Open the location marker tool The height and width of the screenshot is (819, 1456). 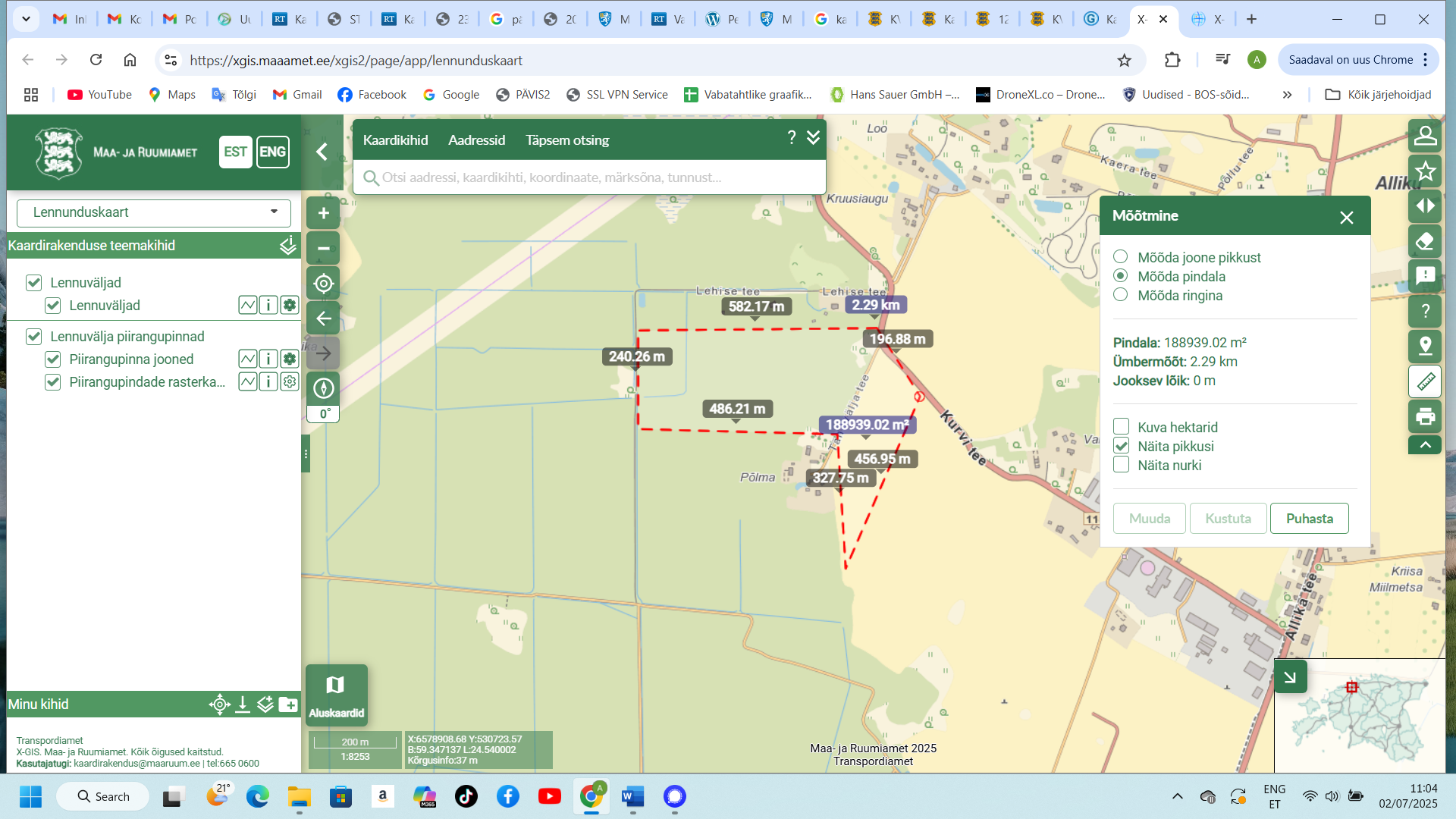tap(1425, 346)
